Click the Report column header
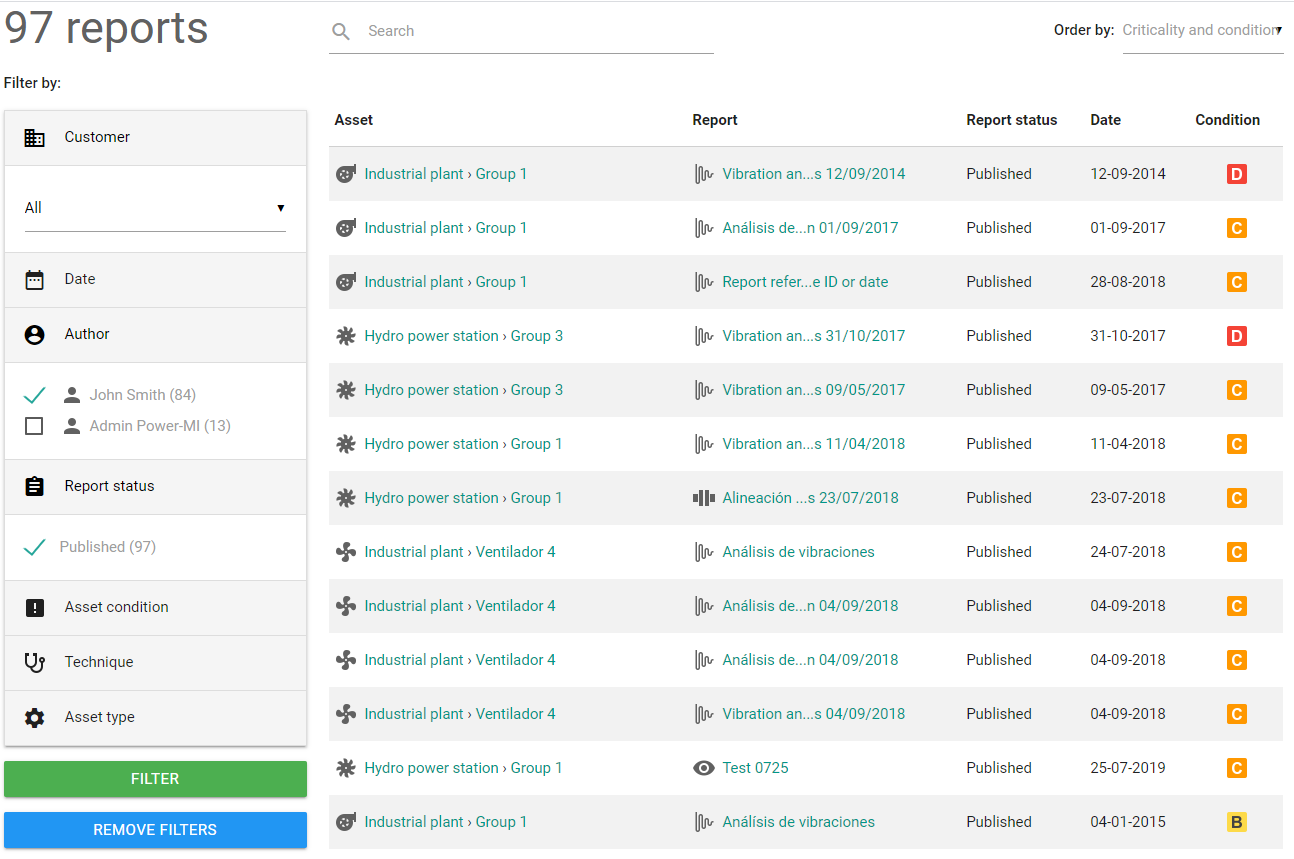The height and width of the screenshot is (859, 1294). [x=715, y=120]
